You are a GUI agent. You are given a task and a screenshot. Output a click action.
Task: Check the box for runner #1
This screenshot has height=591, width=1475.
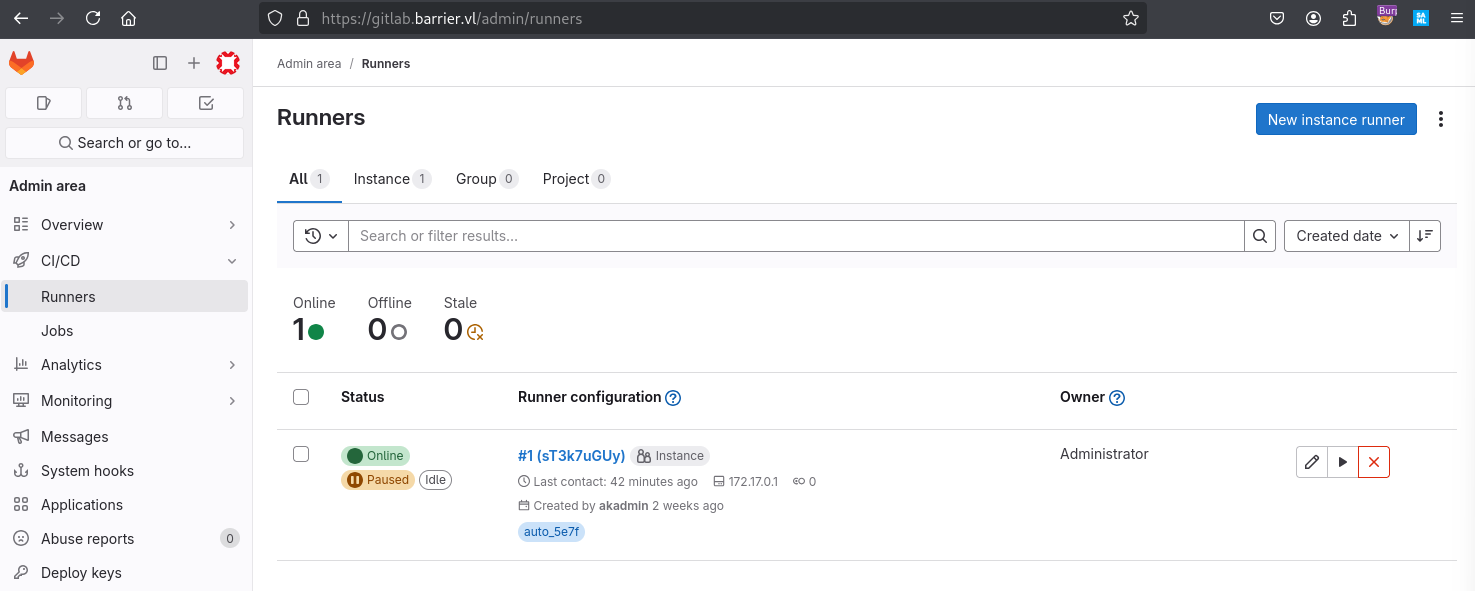(x=301, y=454)
